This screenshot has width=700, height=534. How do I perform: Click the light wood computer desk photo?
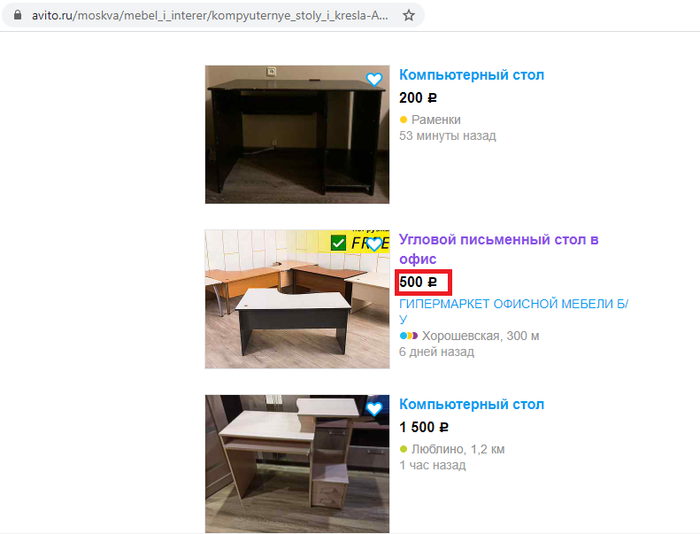297,463
